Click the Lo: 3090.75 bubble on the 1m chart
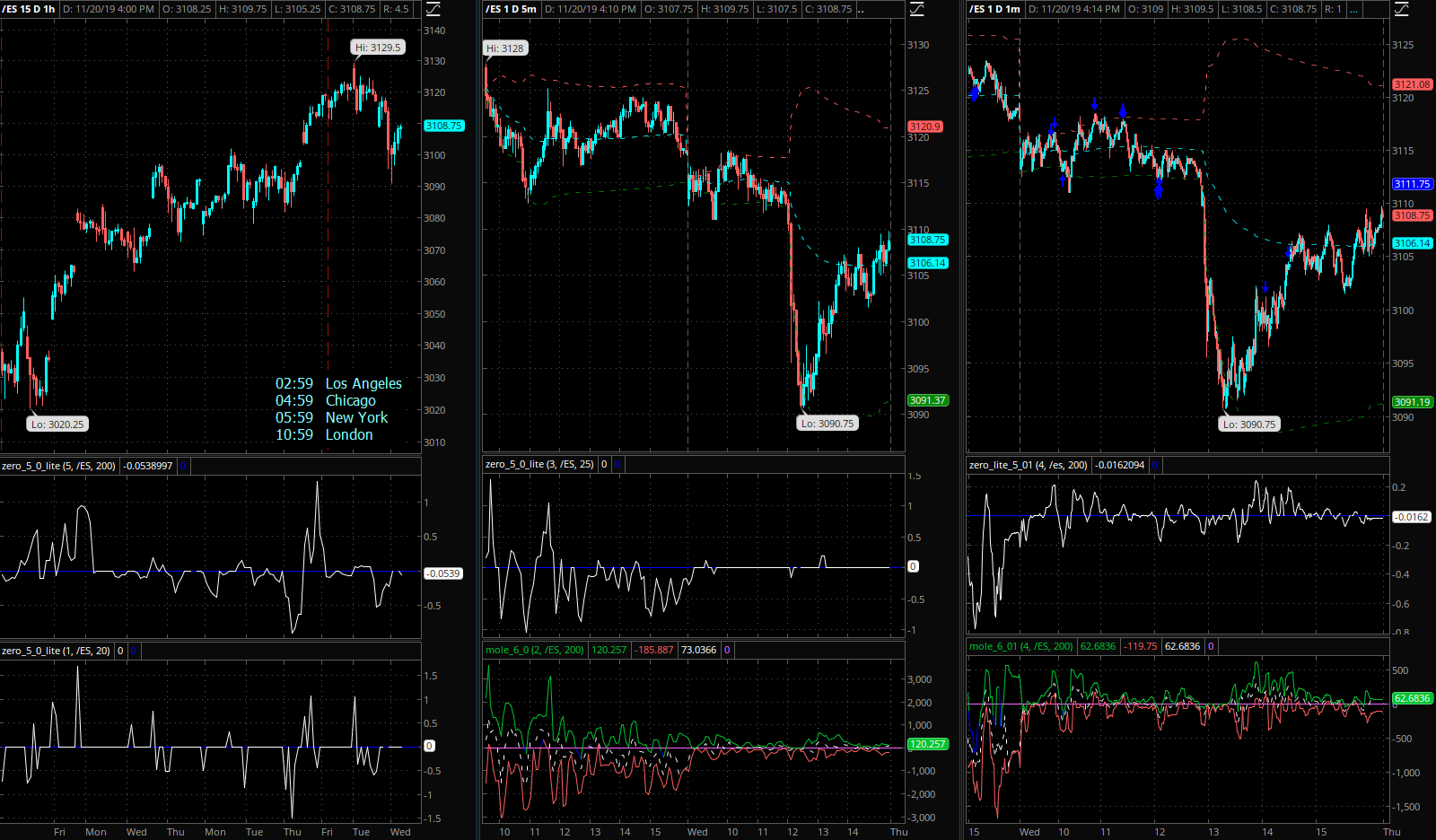 (1248, 424)
